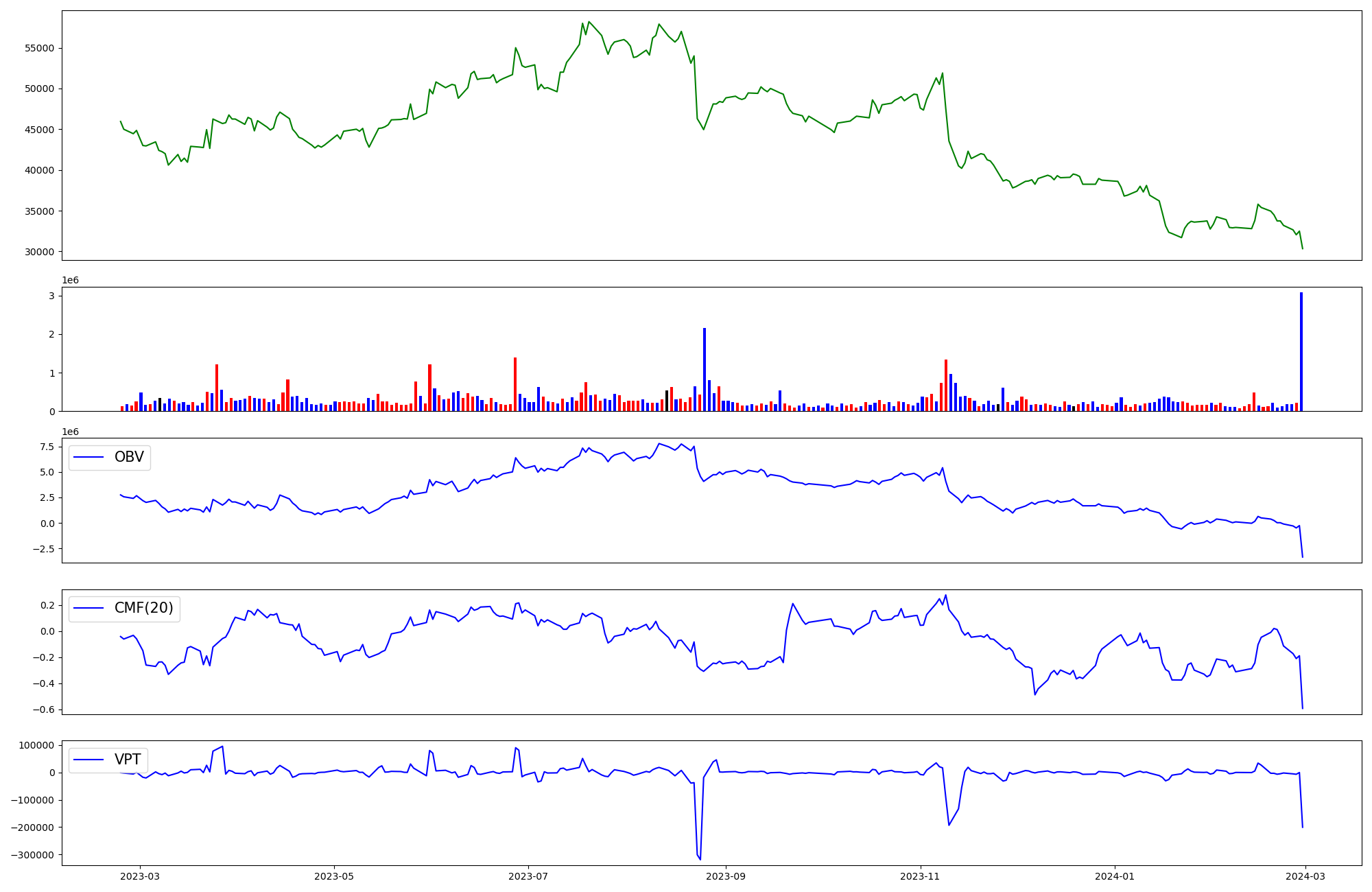The height and width of the screenshot is (892, 1372).
Task: Click the 2023-11 date tick label
Action: click(x=920, y=876)
